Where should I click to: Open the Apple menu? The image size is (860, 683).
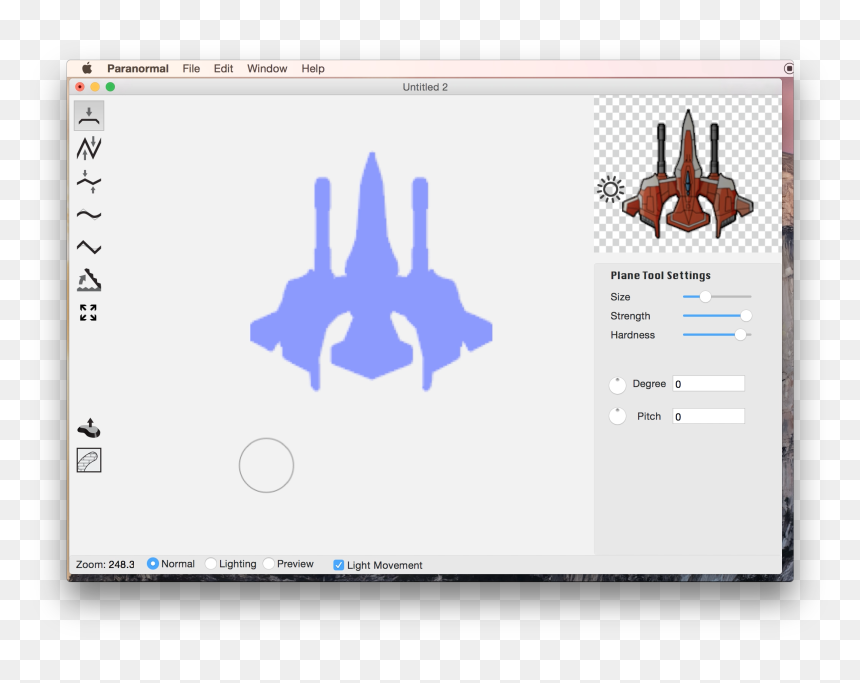click(x=87, y=69)
